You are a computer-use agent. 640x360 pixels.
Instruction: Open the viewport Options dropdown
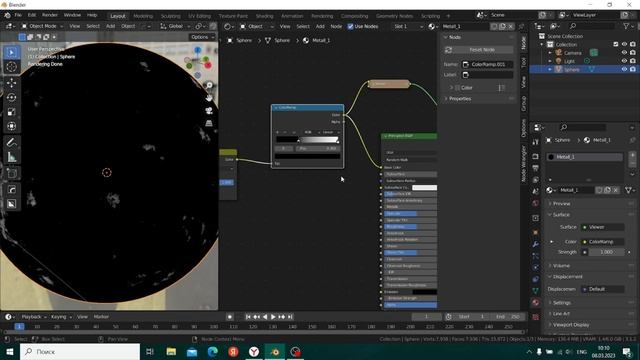[202, 37]
